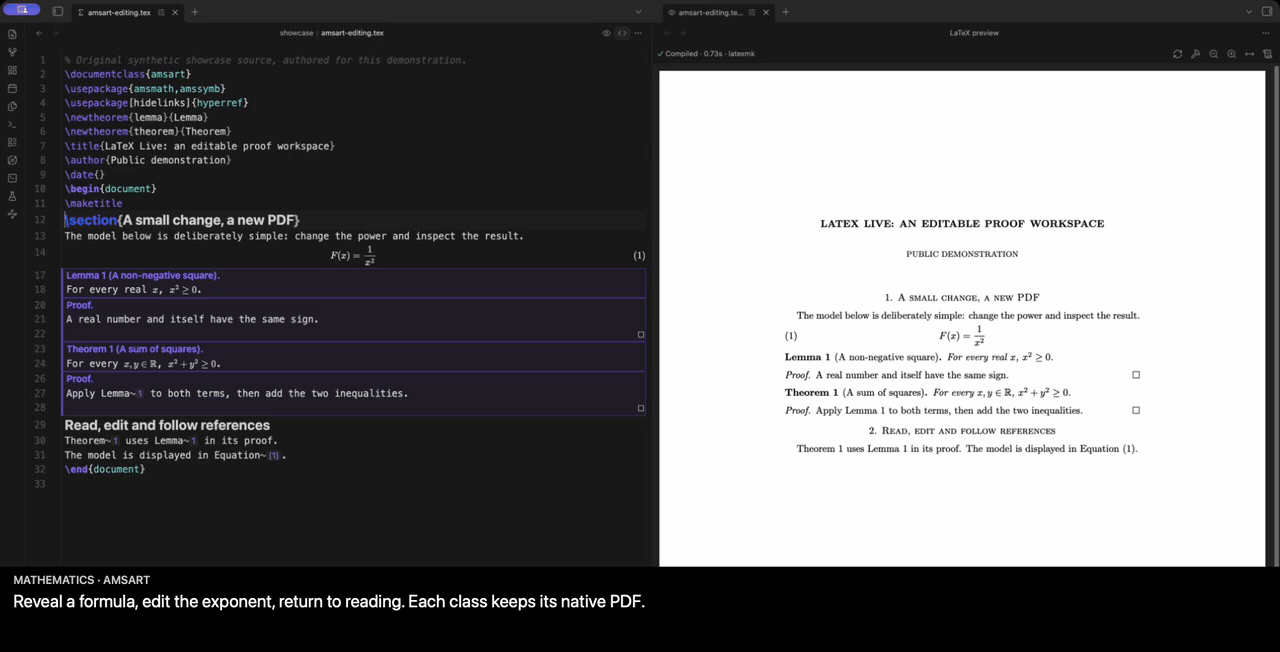Toggle reading view eye icon
The image size is (1280, 652).
pos(606,33)
